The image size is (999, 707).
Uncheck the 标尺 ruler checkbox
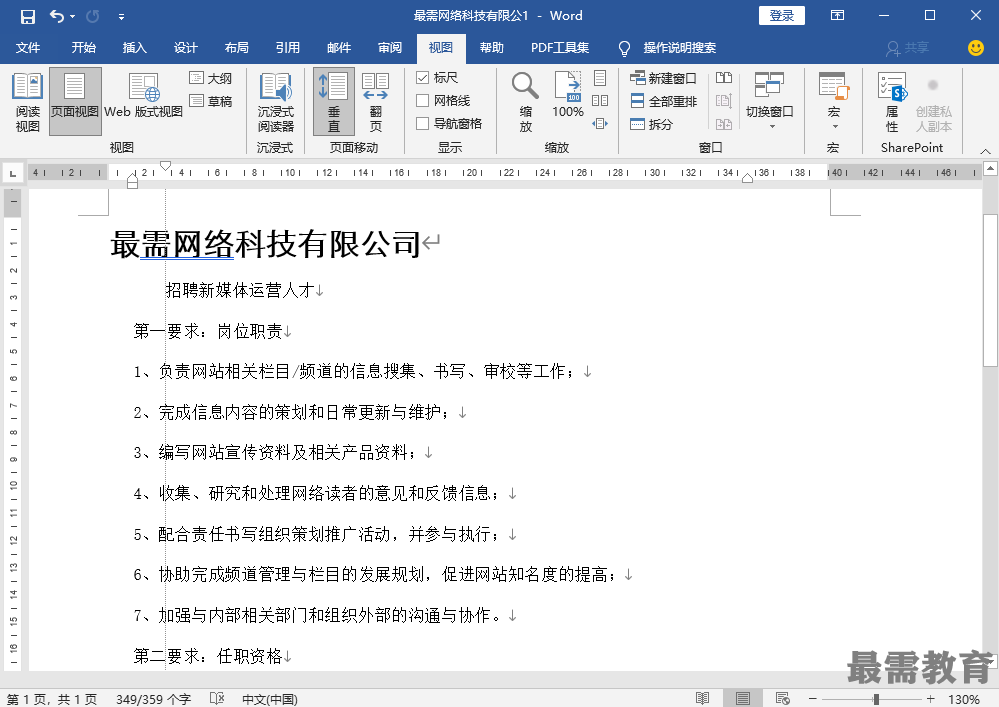click(x=422, y=78)
